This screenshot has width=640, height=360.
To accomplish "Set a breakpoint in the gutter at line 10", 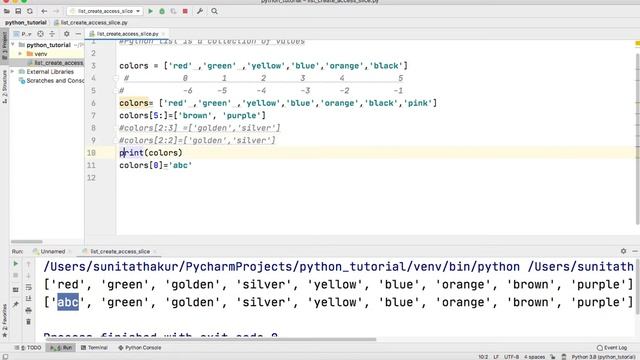I will (x=105, y=153).
